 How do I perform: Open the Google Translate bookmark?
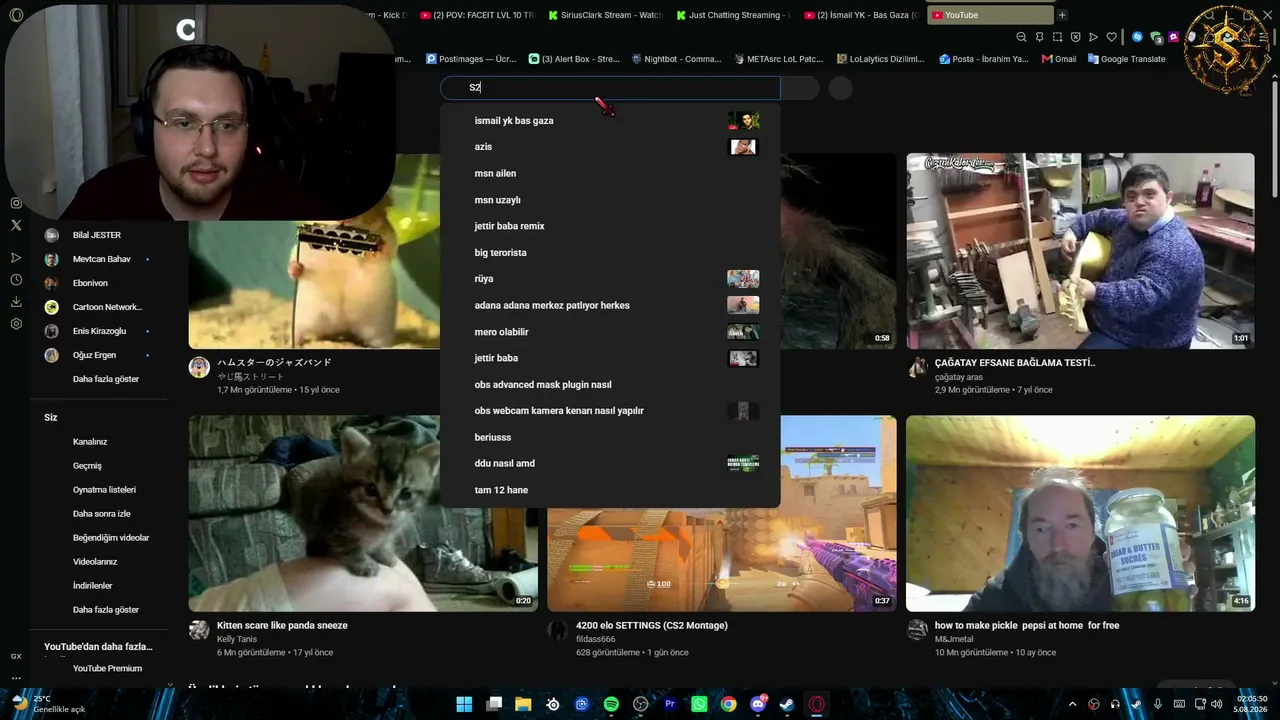1126,59
